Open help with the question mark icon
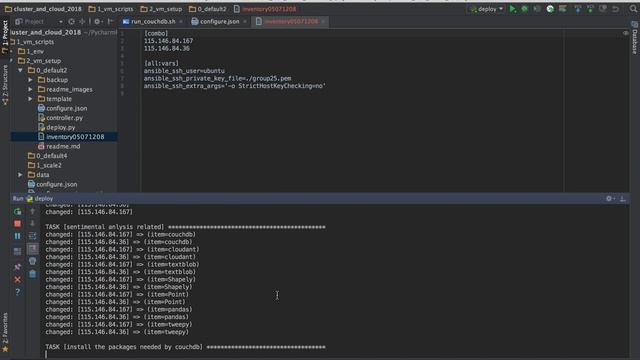 pyautogui.click(x=18, y=292)
